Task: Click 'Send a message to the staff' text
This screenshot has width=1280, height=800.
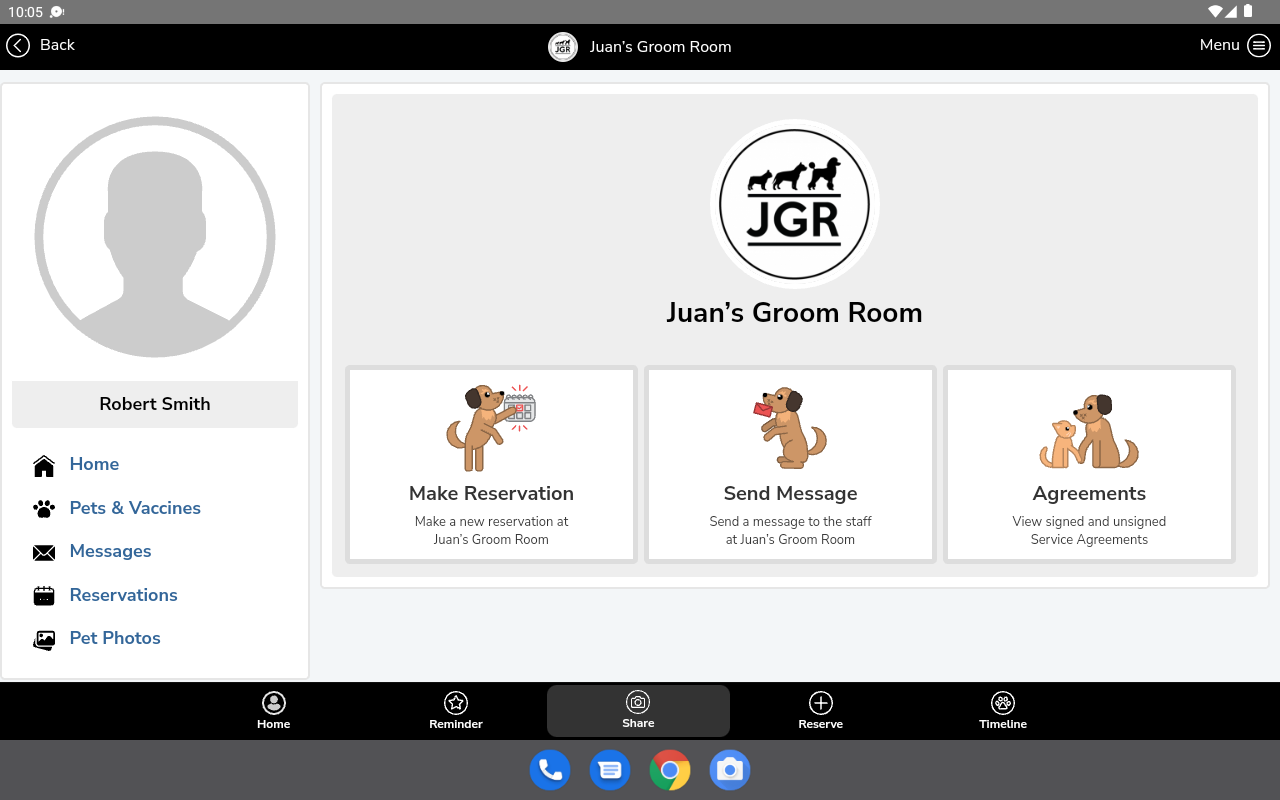Action: pos(790,521)
